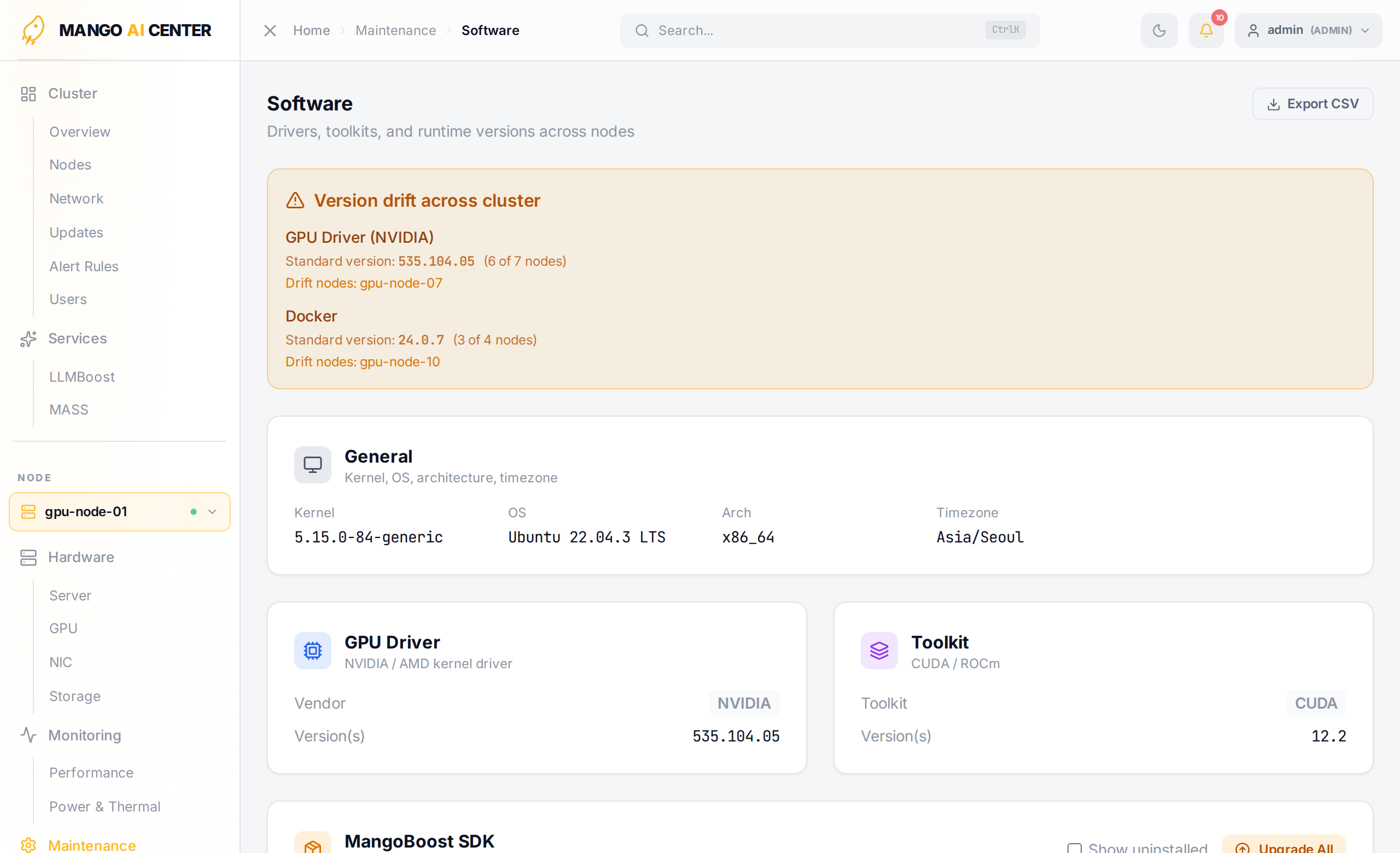
Task: Open the Alert Rules page
Action: tap(84, 266)
